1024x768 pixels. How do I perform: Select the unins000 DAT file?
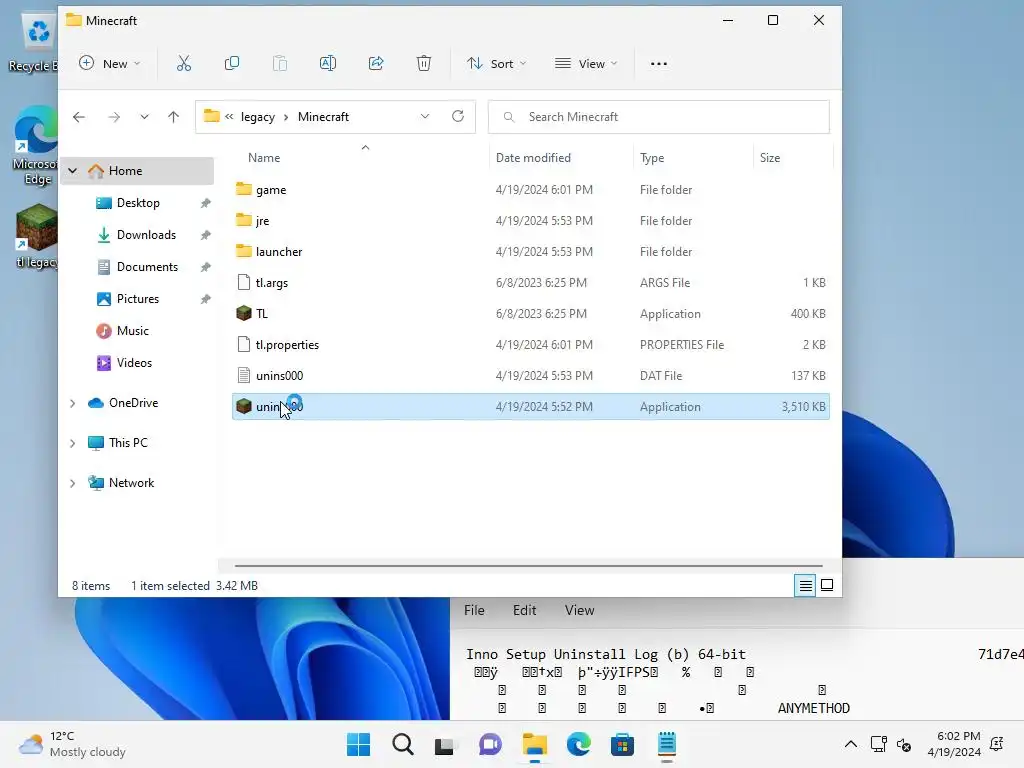(531, 376)
